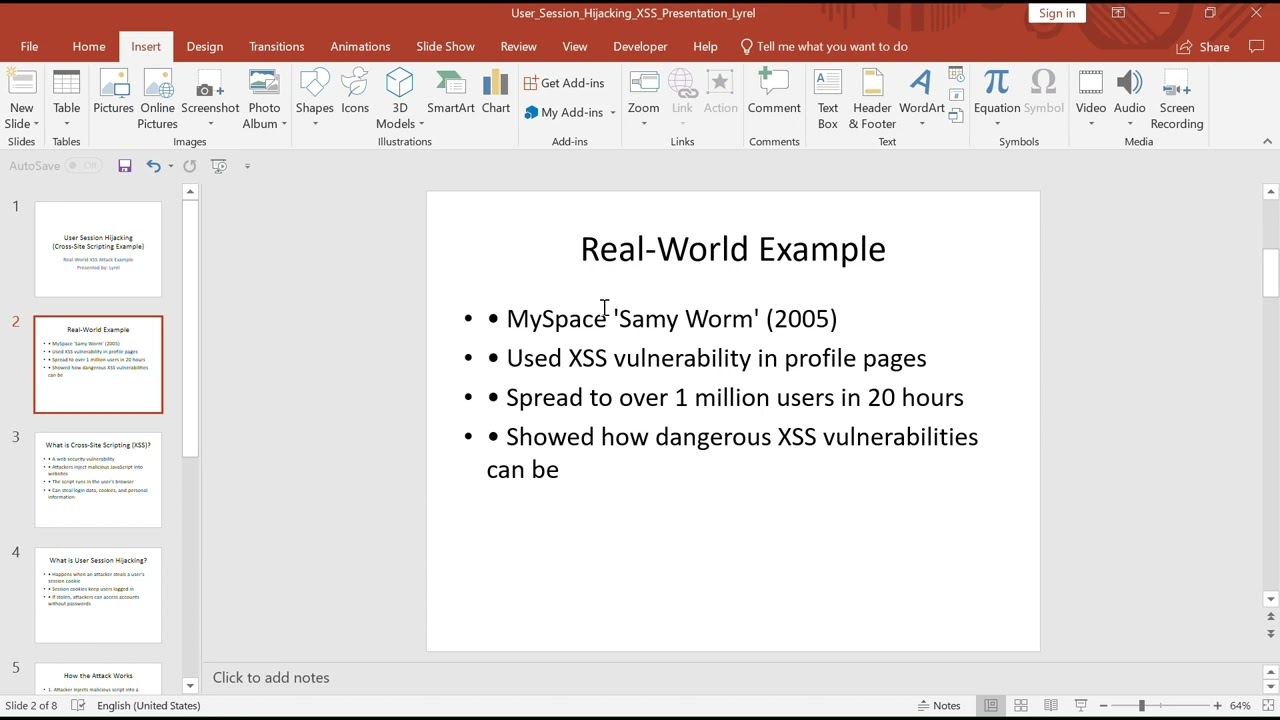The width and height of the screenshot is (1280, 720).
Task: Click the Share button
Action: tap(1204, 47)
